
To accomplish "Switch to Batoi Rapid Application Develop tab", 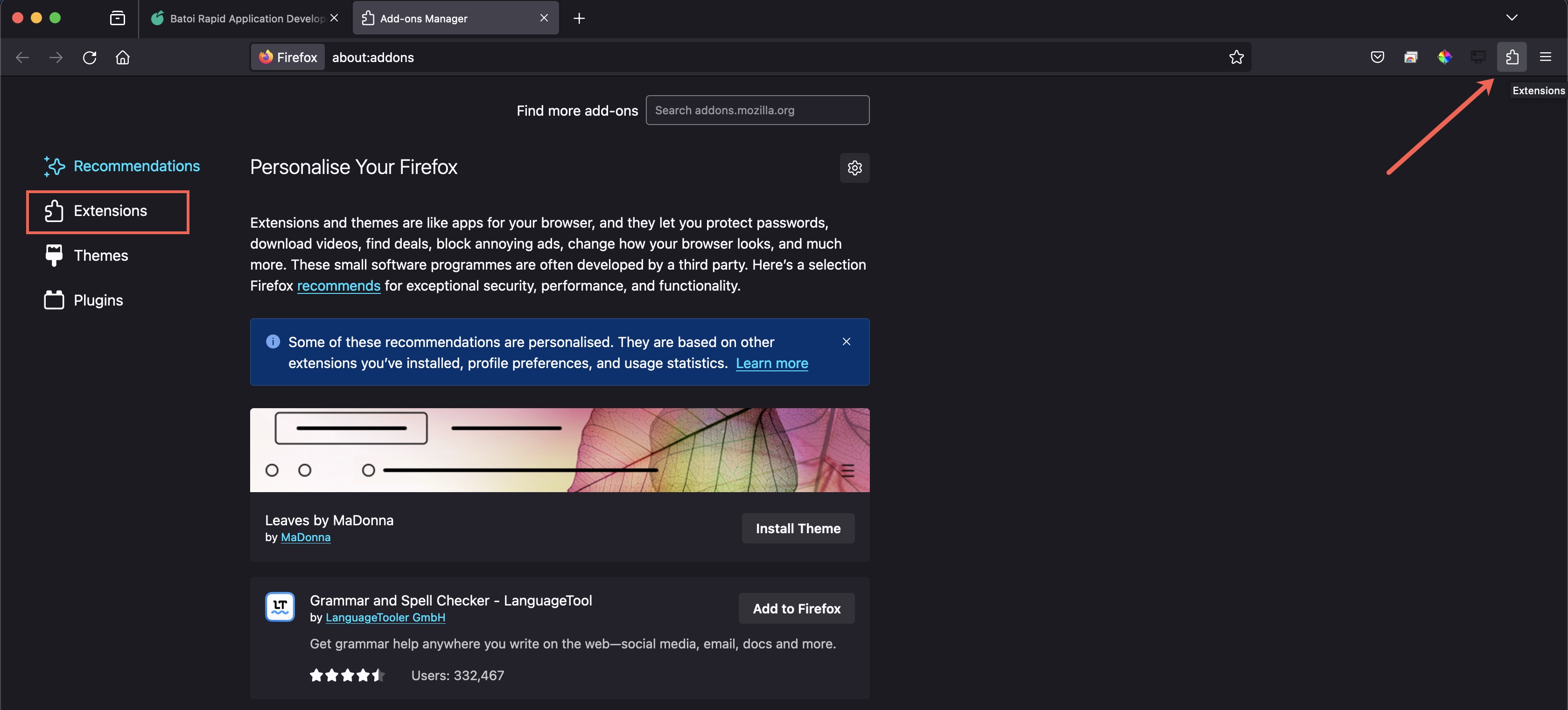I will 246,18.
